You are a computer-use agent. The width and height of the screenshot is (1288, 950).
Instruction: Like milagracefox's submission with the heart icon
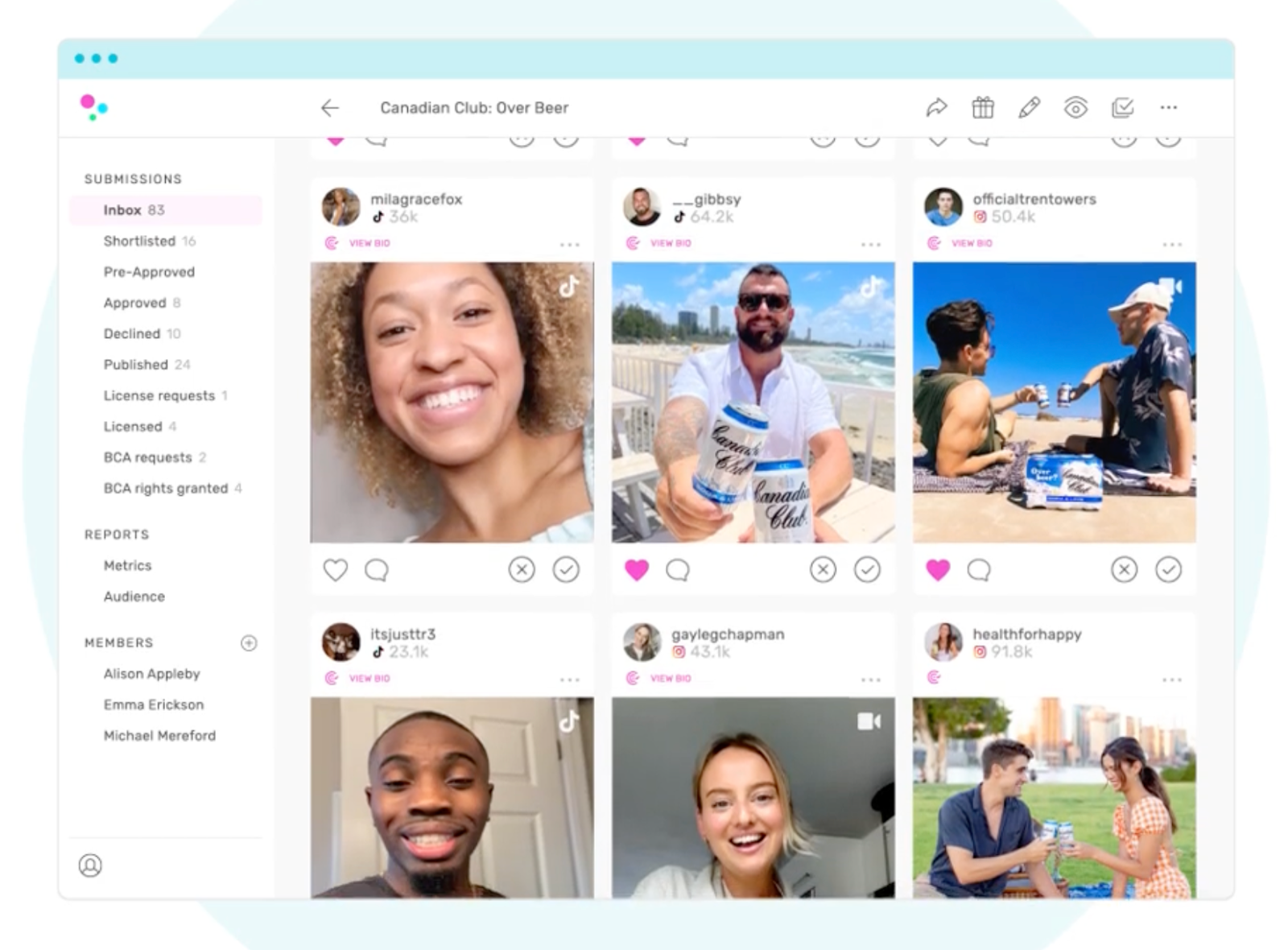pos(336,569)
